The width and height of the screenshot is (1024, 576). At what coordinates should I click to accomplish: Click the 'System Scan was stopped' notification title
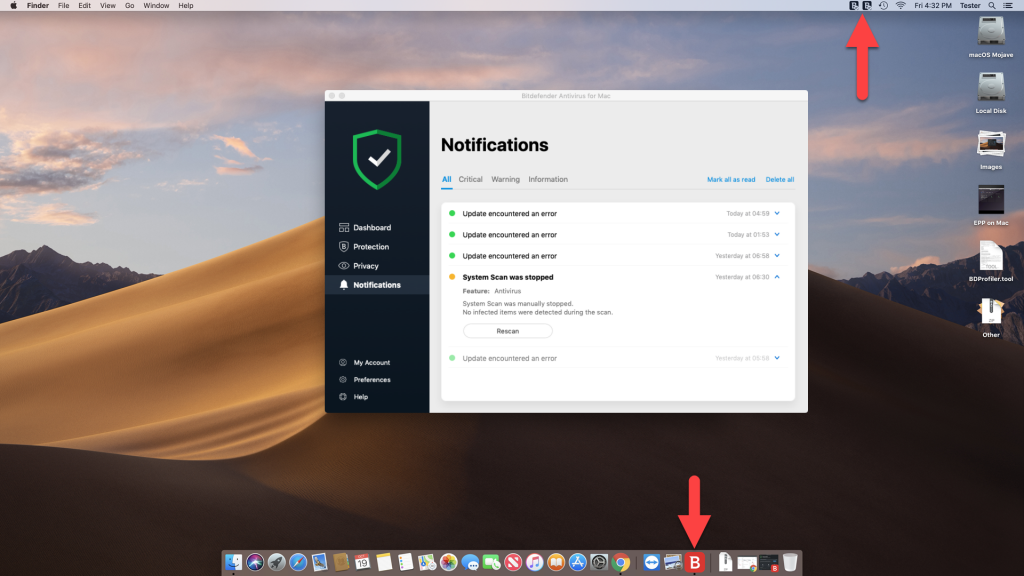507,277
